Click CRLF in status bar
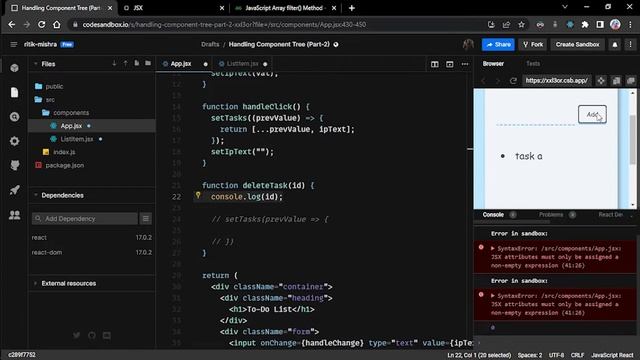The width and height of the screenshot is (640, 360). tap(577, 355)
